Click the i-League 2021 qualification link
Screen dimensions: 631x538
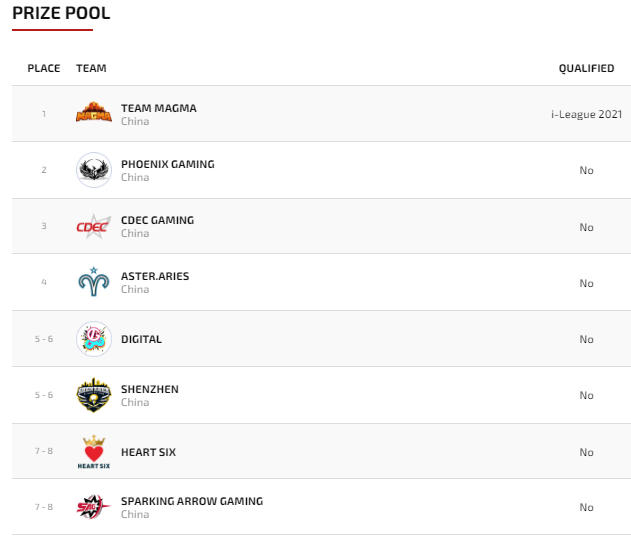(x=586, y=114)
